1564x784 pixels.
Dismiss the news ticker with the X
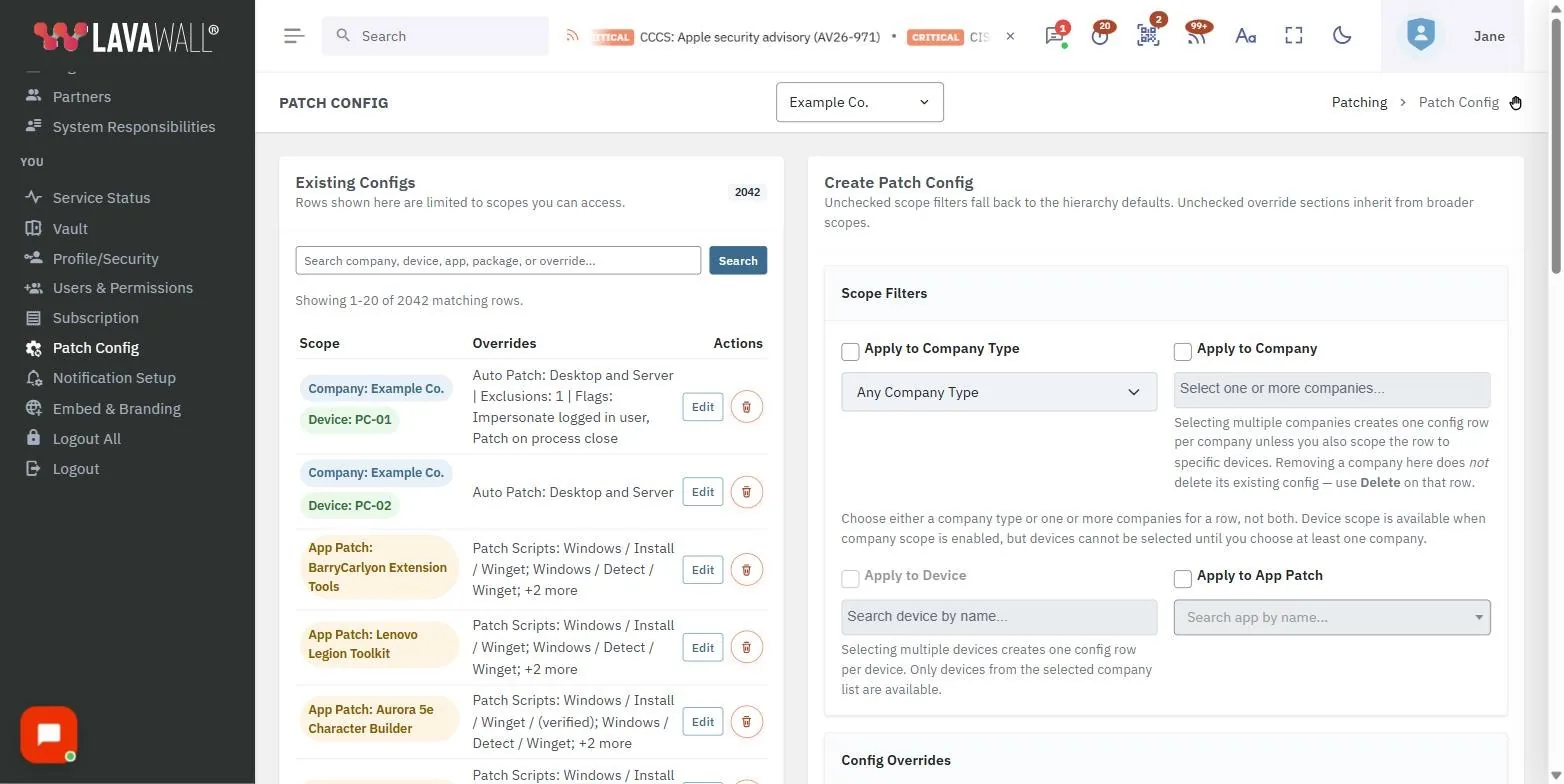click(1010, 36)
